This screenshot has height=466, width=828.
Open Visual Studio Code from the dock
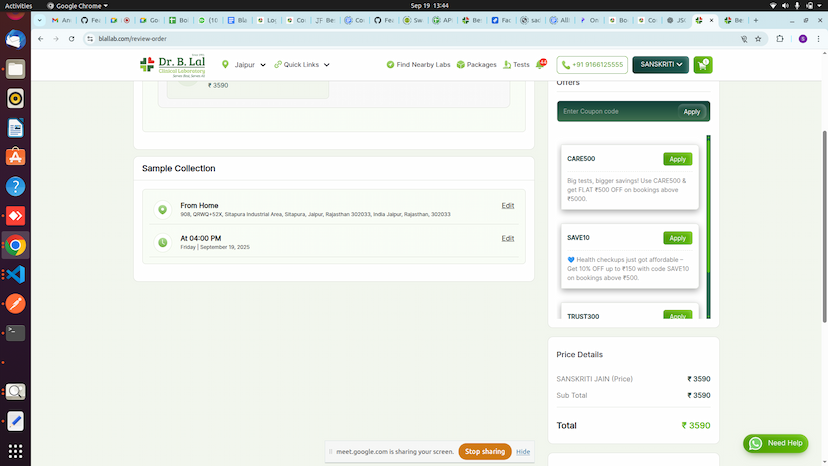15,274
